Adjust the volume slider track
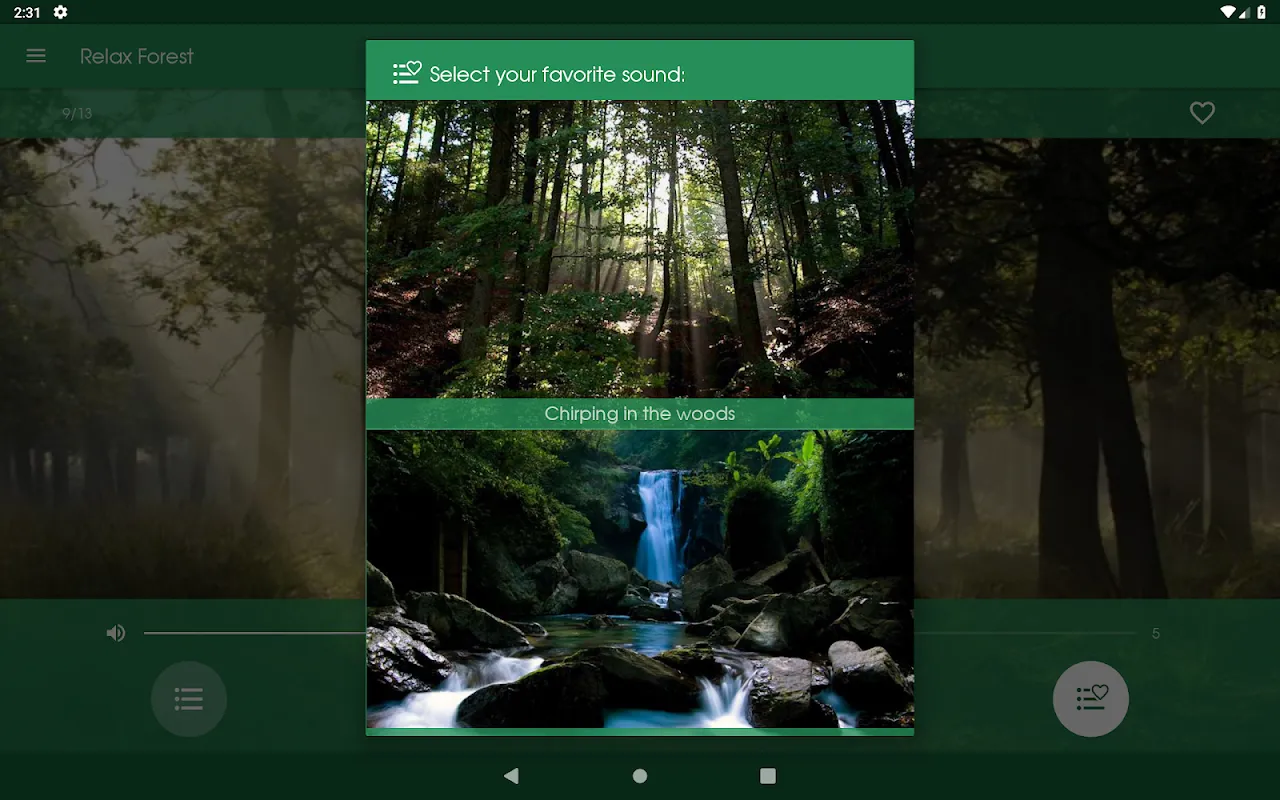Image resolution: width=1280 pixels, height=800 pixels. pyautogui.click(x=640, y=633)
